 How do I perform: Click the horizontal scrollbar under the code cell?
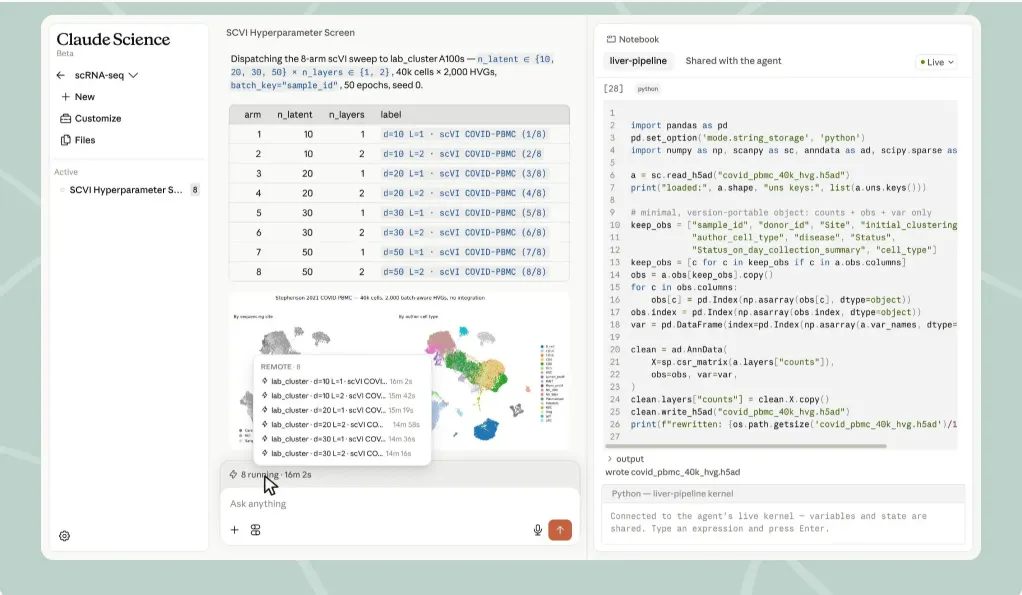746,446
